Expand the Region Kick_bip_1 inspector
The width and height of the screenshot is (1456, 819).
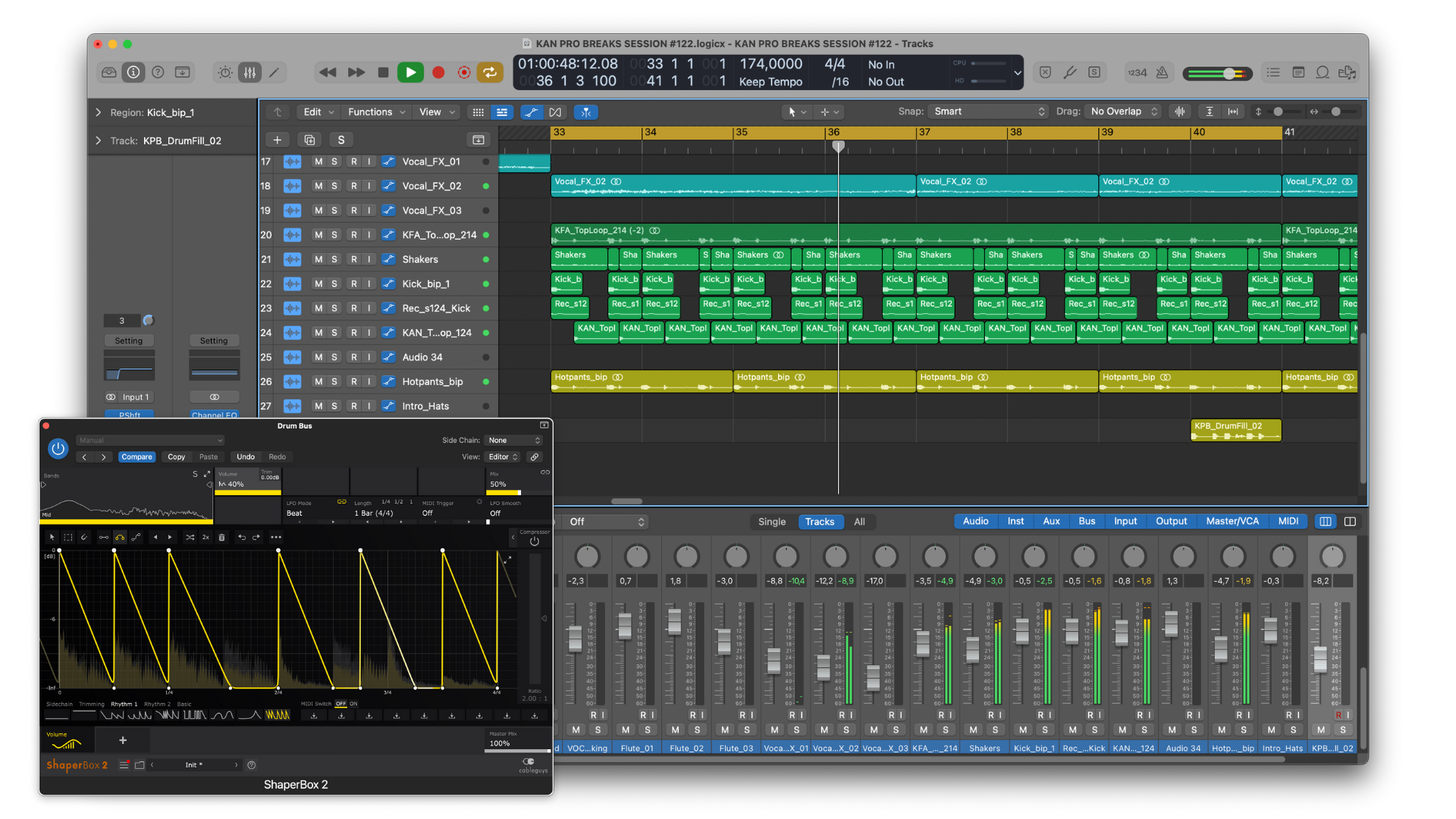[x=99, y=112]
